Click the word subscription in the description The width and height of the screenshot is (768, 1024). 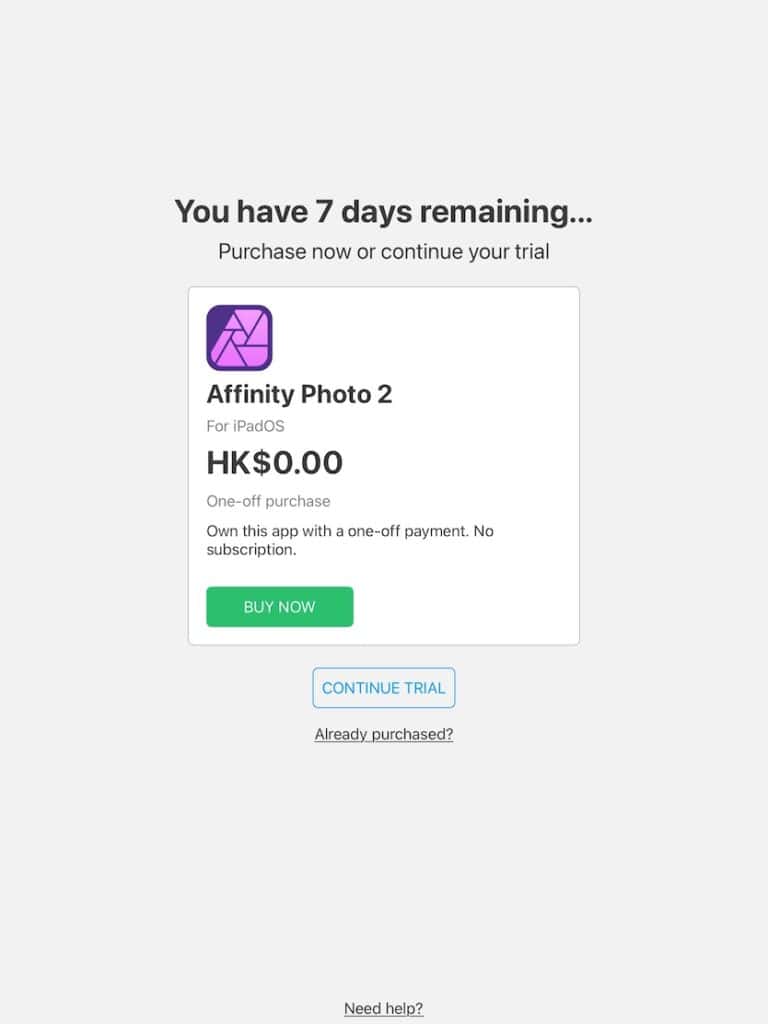(250, 550)
